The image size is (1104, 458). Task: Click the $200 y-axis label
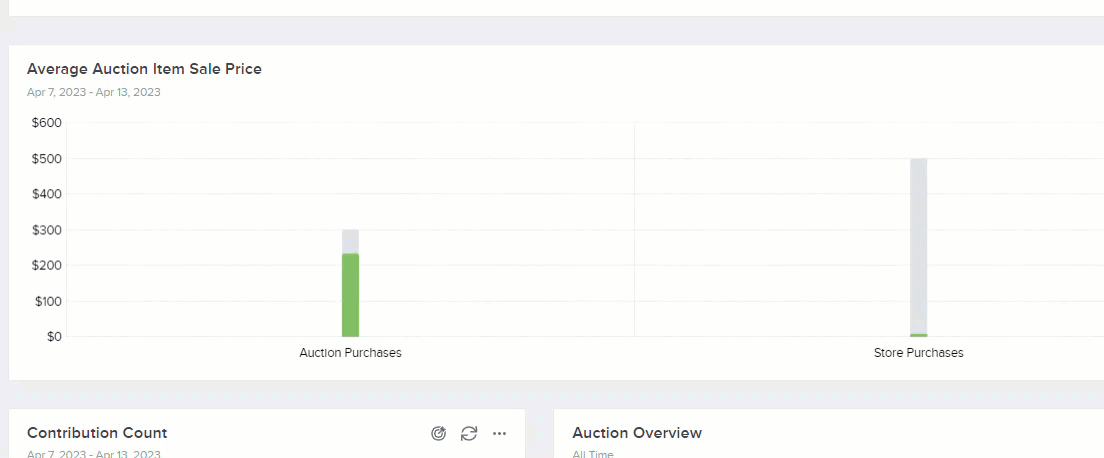click(x=47, y=266)
